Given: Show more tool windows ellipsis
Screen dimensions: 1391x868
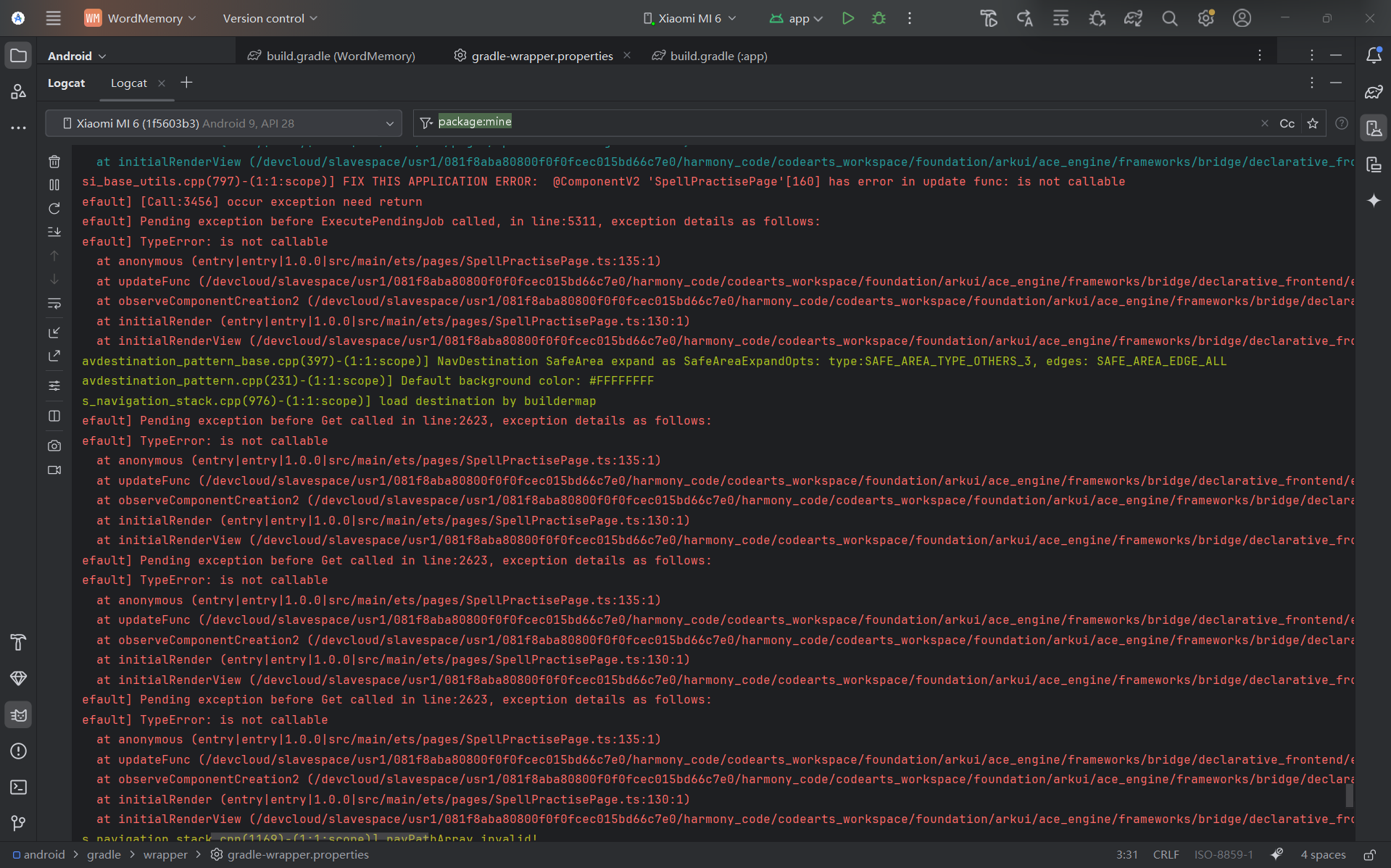Looking at the screenshot, I should click(x=19, y=128).
